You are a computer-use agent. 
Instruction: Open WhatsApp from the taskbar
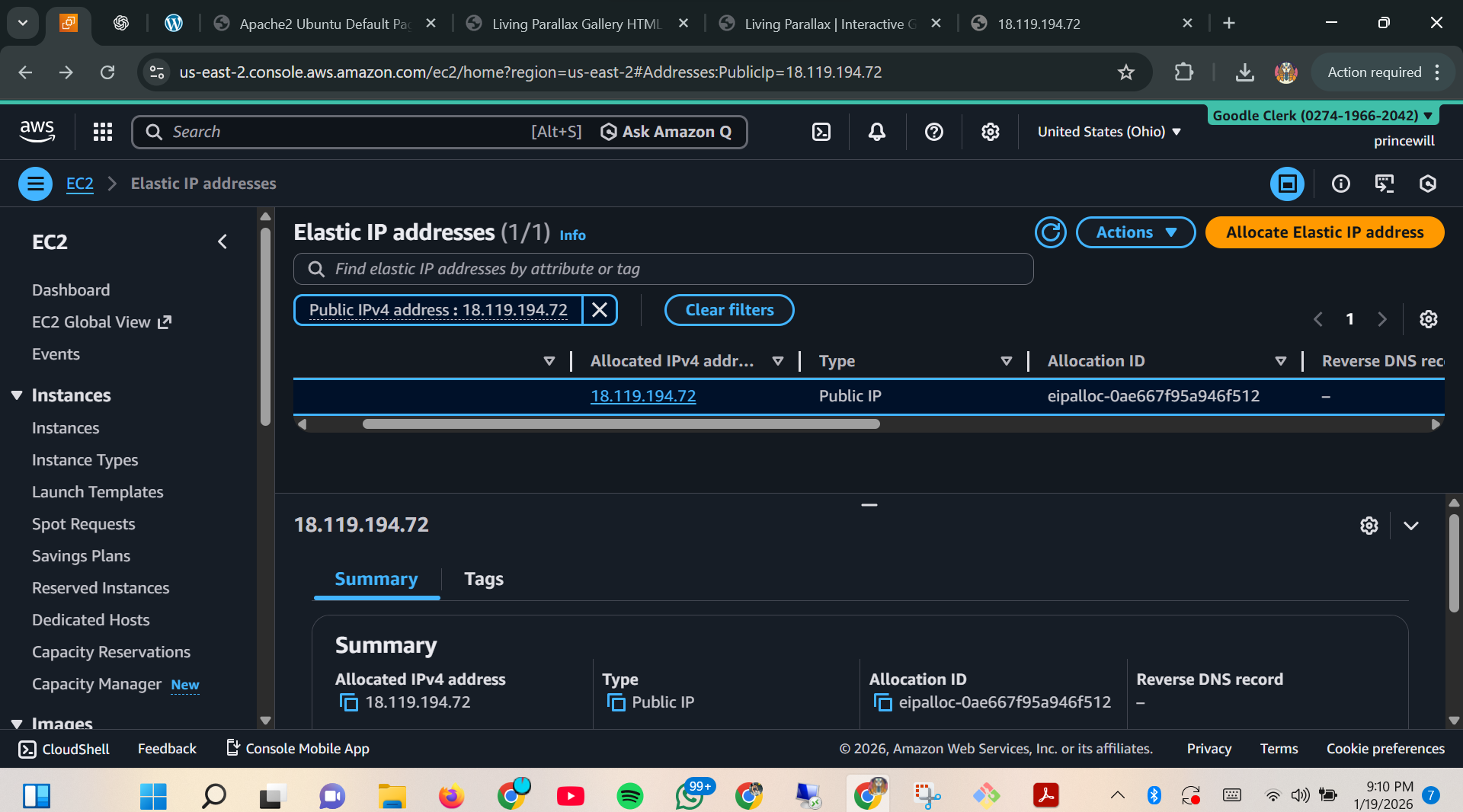(x=690, y=796)
